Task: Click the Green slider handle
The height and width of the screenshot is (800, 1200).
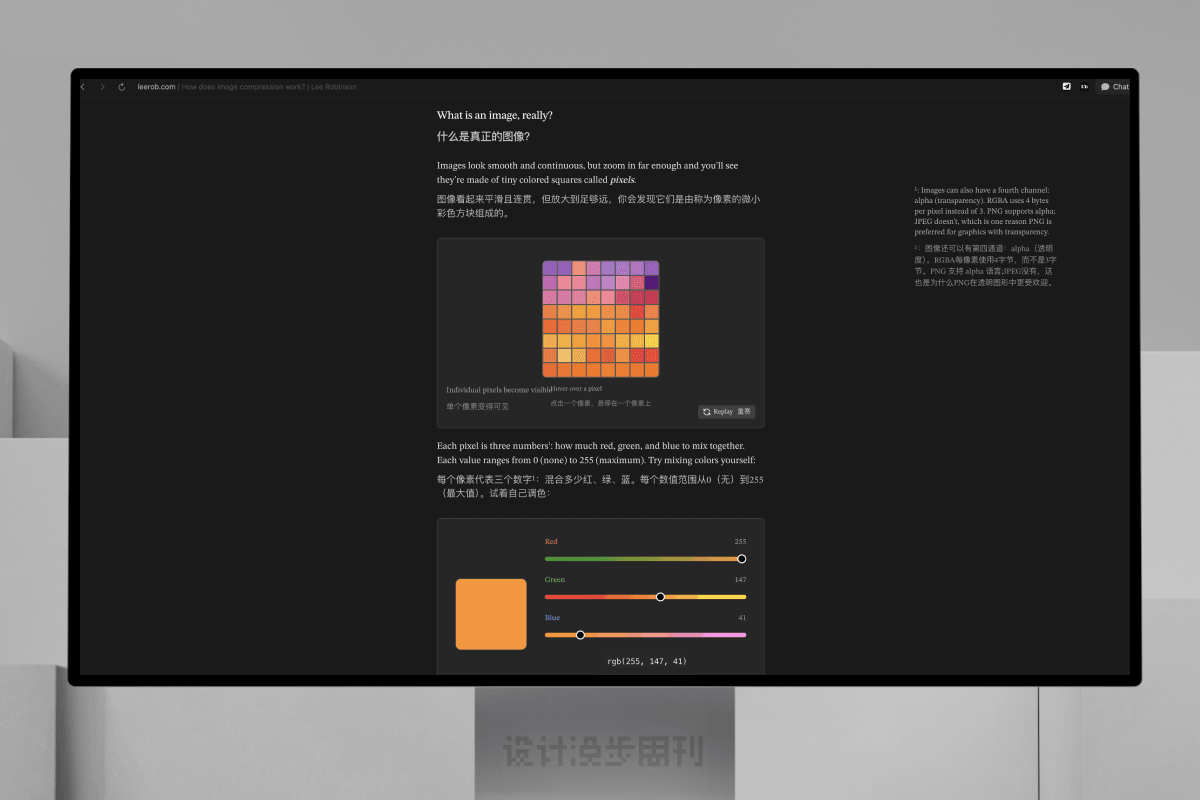Action: (x=660, y=597)
